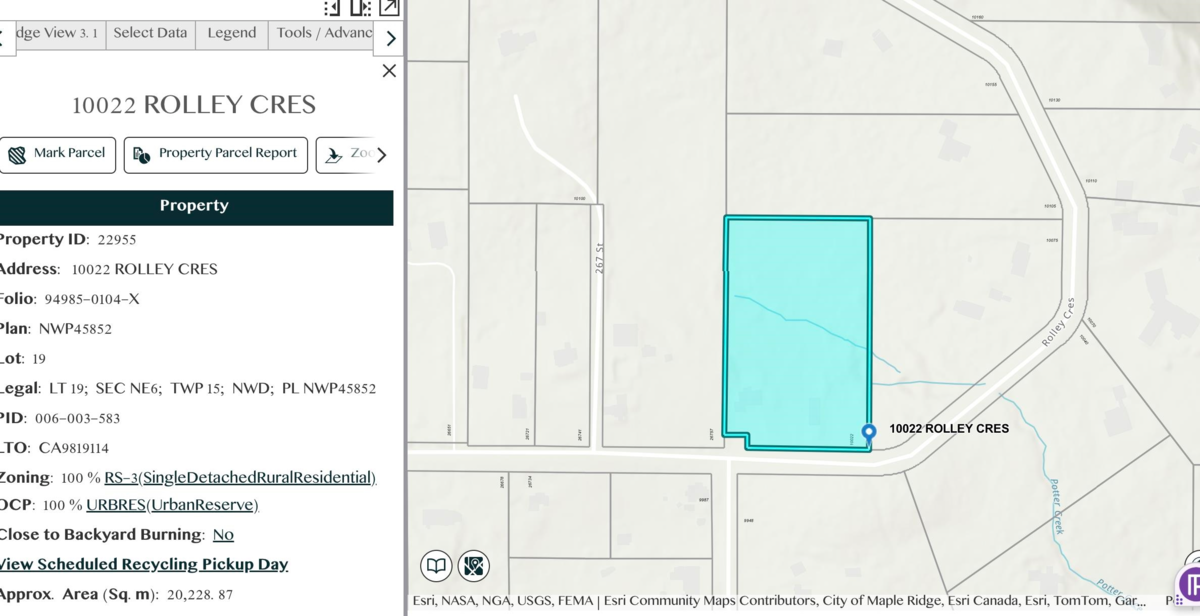Image resolution: width=1200 pixels, height=616 pixels.
Task: View Scheduled Recycling Pickup Day link
Action: pyautogui.click(x=142, y=564)
